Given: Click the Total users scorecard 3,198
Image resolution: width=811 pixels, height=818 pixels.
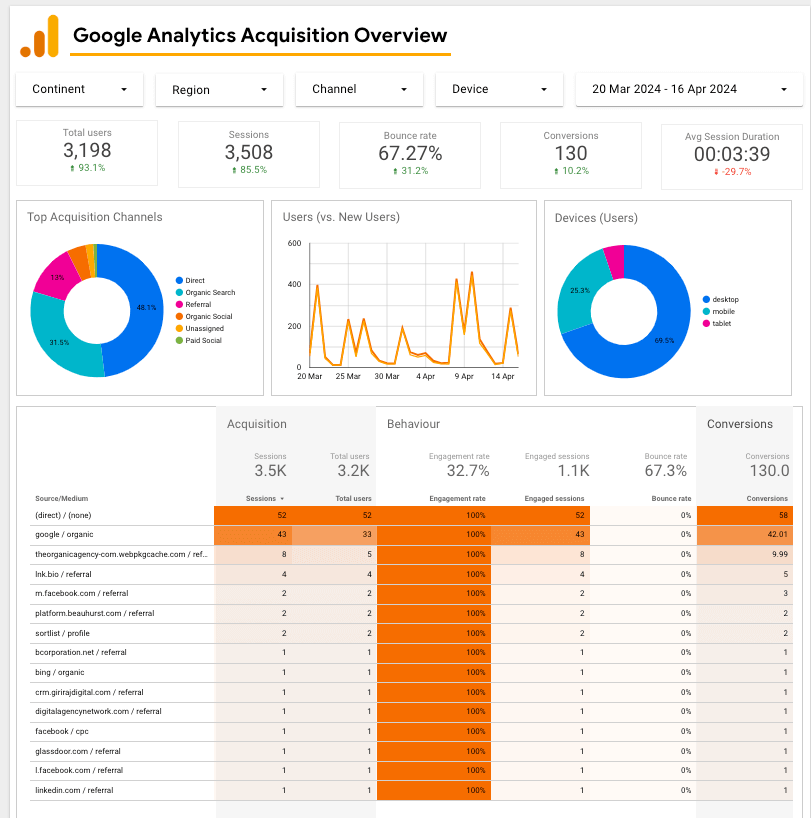Looking at the screenshot, I should (x=87, y=153).
